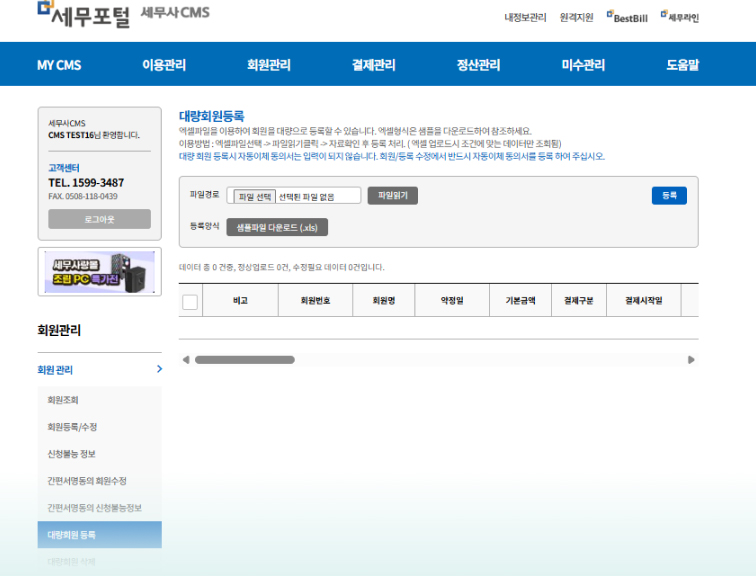
Task: Select the MY CMS menu
Action: (x=59, y=65)
